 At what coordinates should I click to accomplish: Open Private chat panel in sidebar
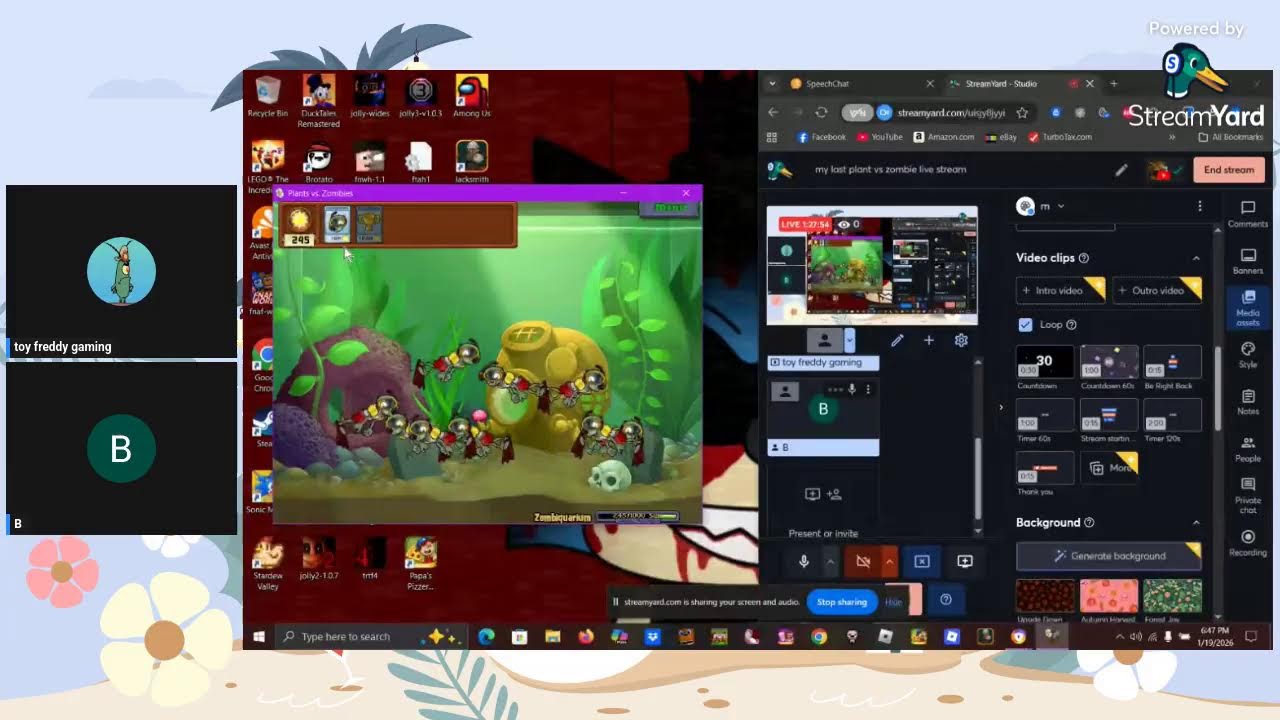point(1247,496)
